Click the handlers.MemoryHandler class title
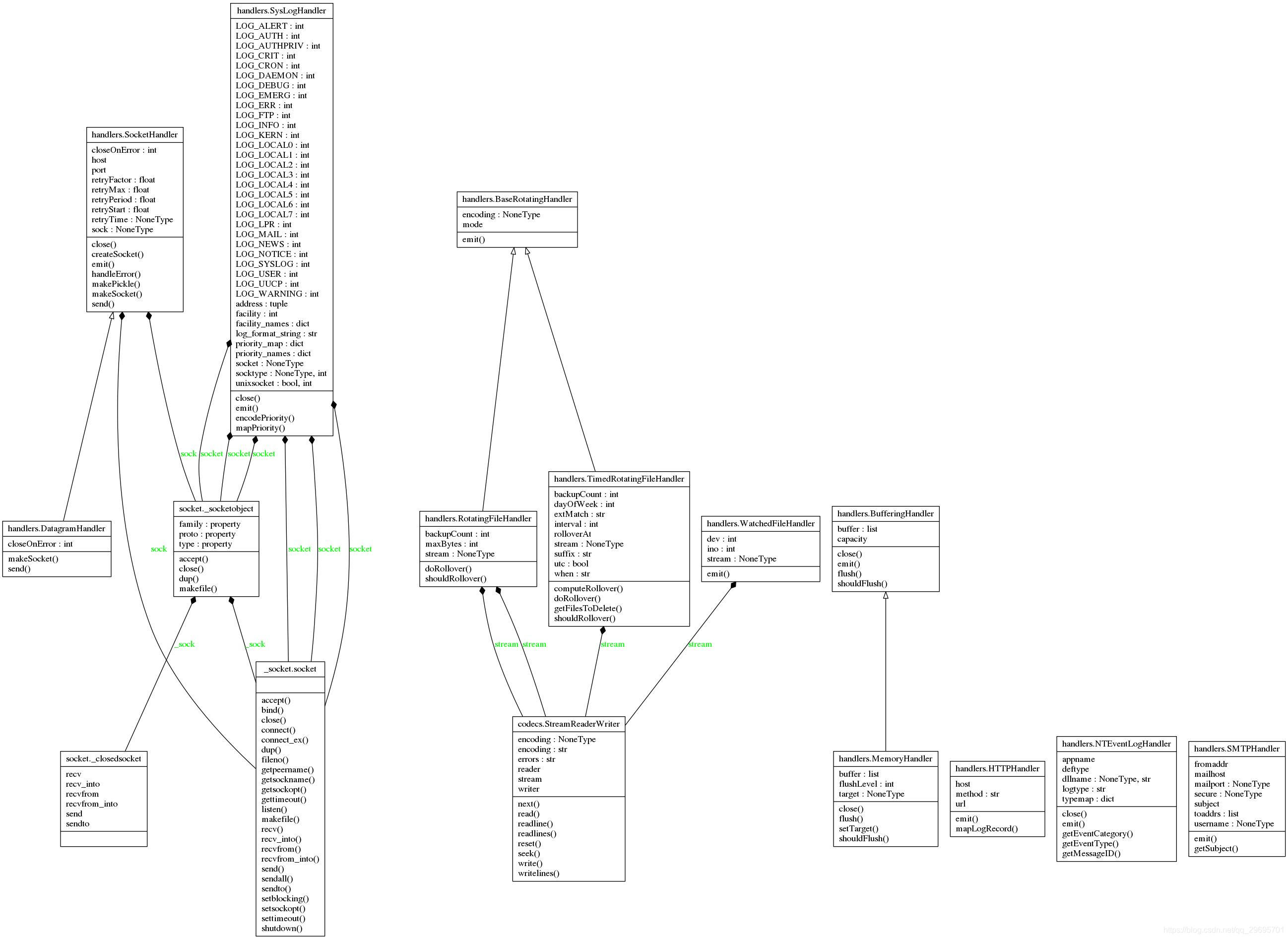The width and height of the screenshot is (1288, 939). 886,759
